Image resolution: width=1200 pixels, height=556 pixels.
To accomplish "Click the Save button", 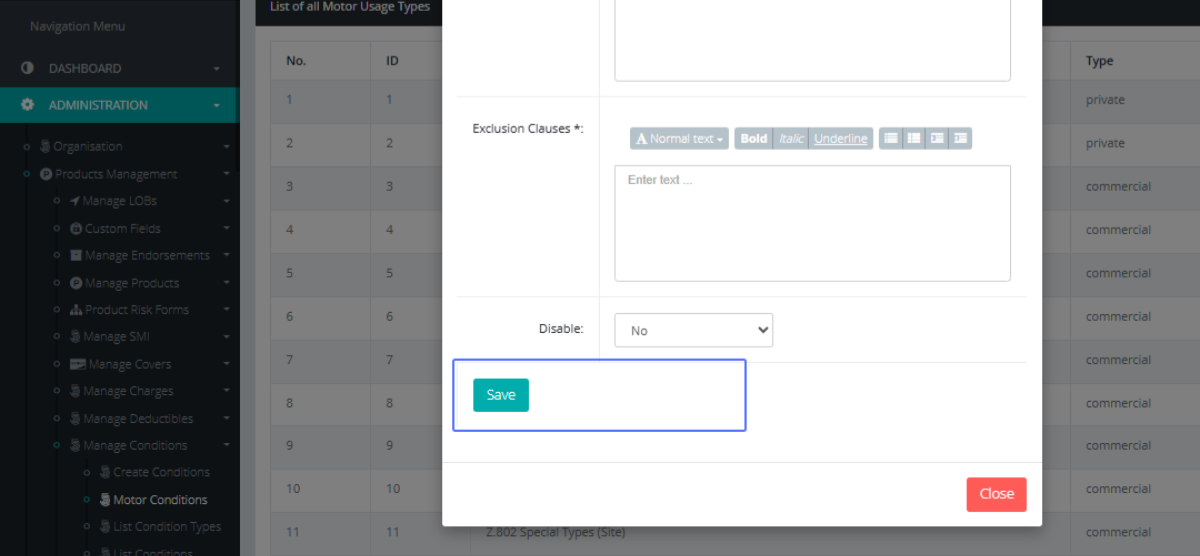I will point(500,395).
